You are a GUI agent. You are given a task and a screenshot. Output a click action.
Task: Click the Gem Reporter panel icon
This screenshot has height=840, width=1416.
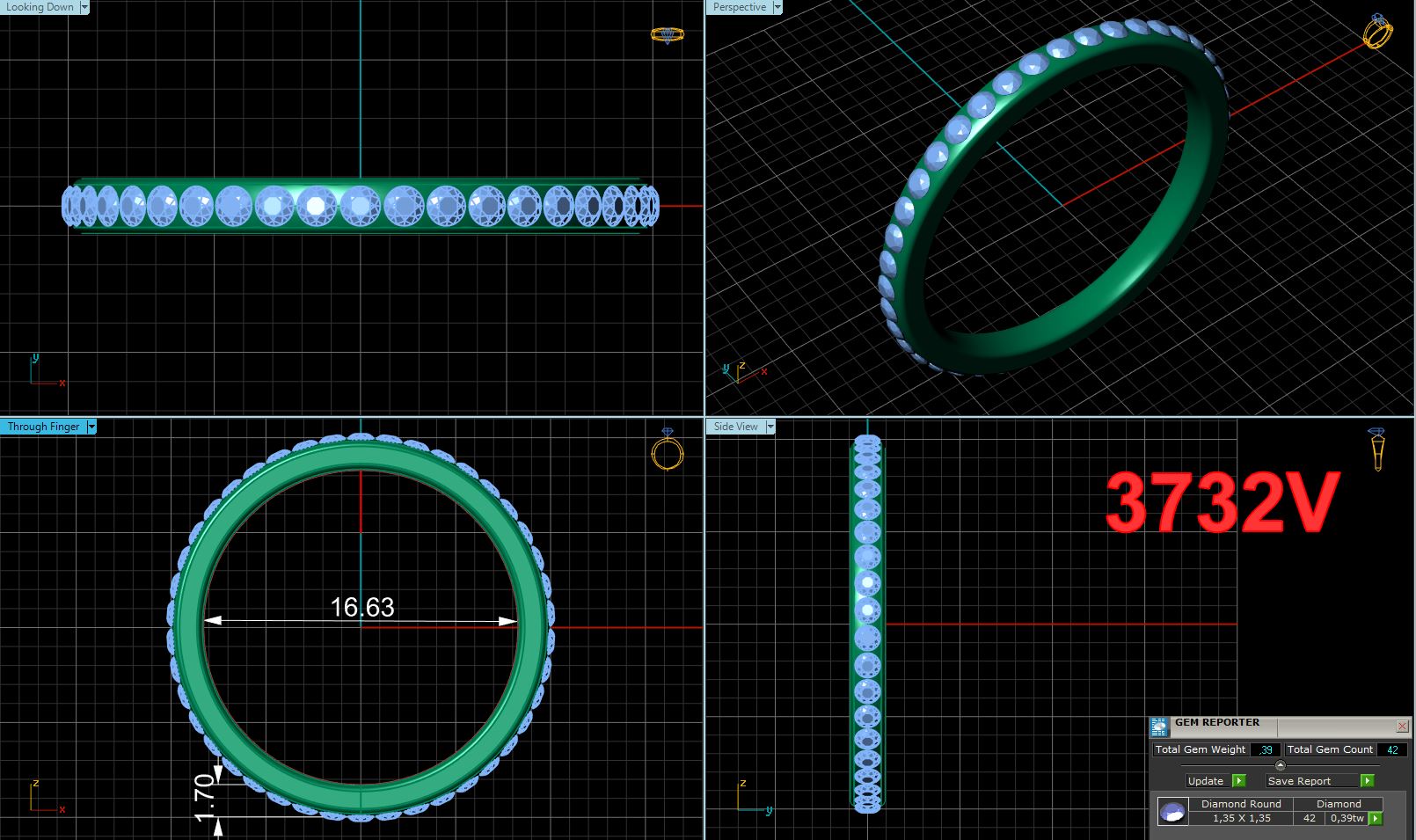pos(1160,727)
